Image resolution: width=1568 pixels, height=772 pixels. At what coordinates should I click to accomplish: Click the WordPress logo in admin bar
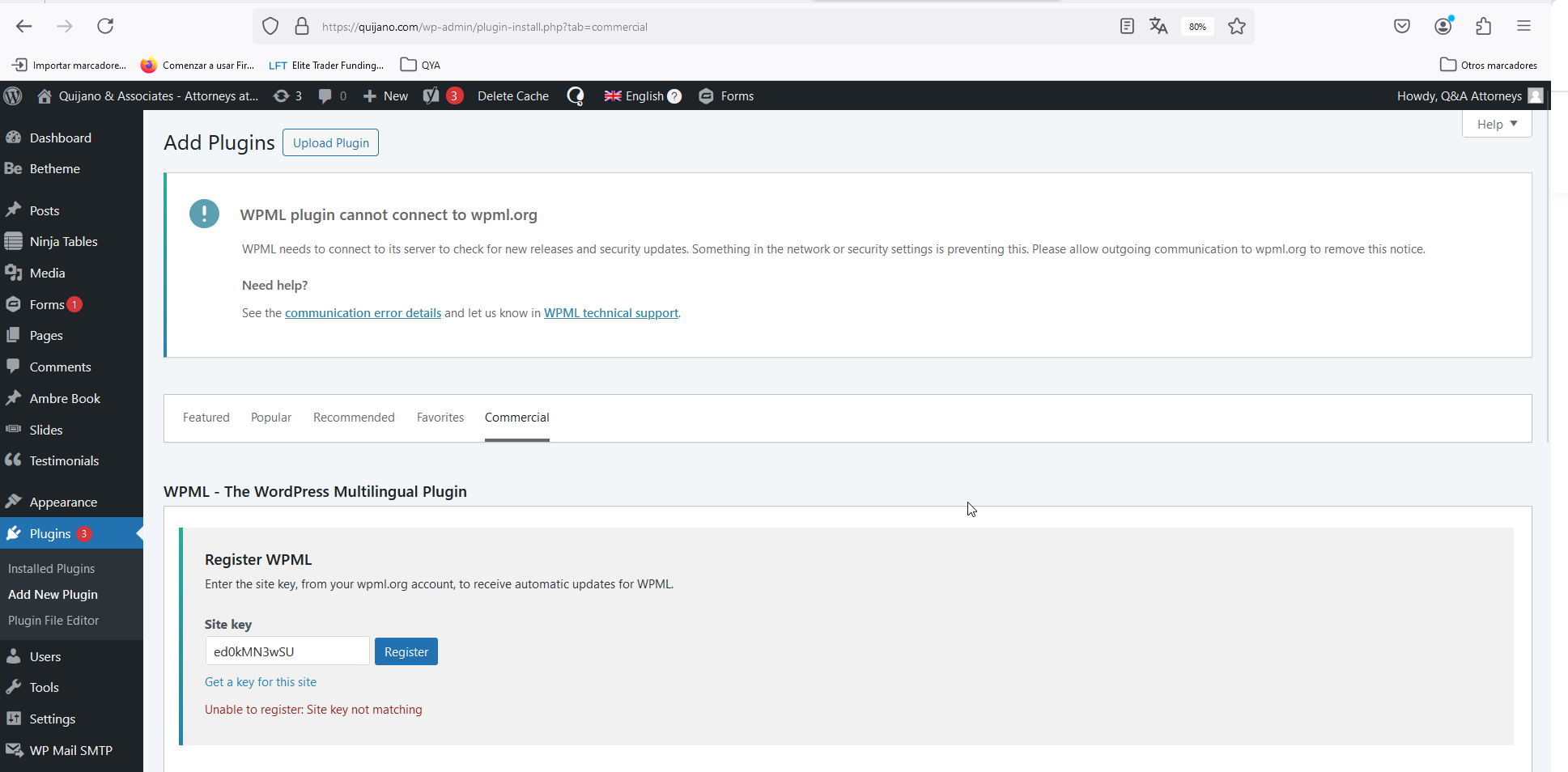(13, 96)
